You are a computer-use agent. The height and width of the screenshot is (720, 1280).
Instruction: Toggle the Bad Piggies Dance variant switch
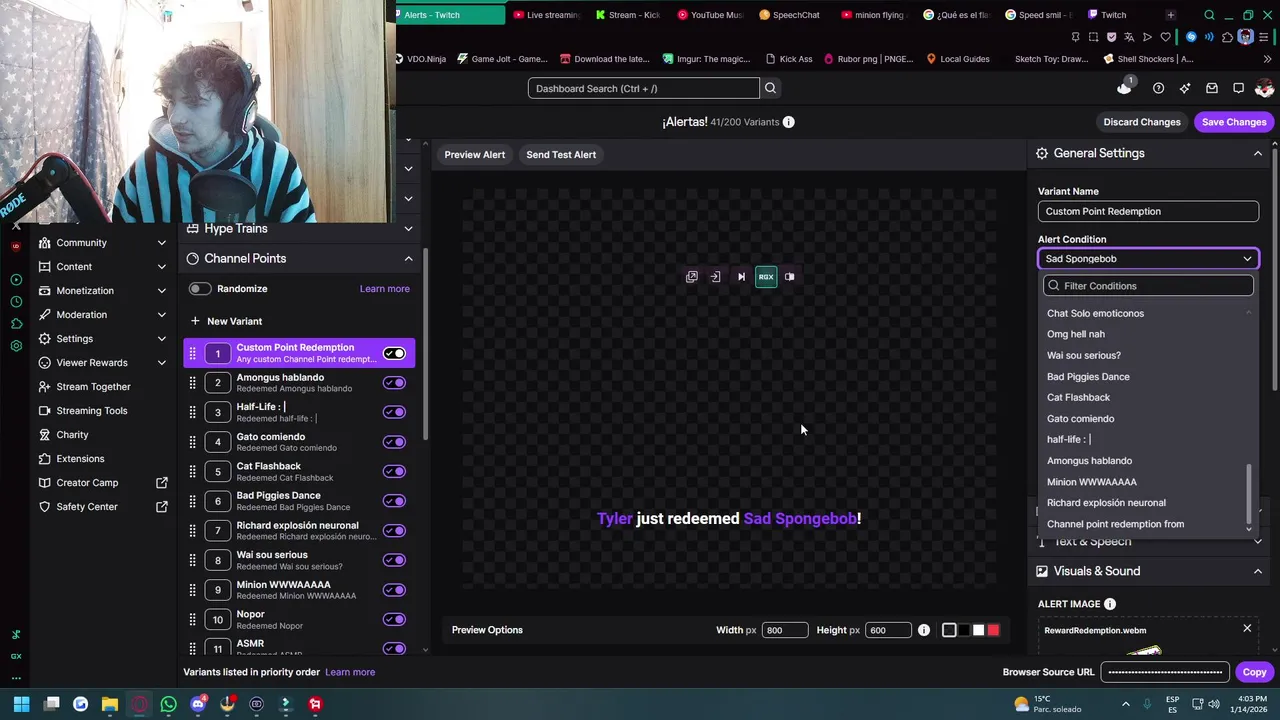click(394, 501)
